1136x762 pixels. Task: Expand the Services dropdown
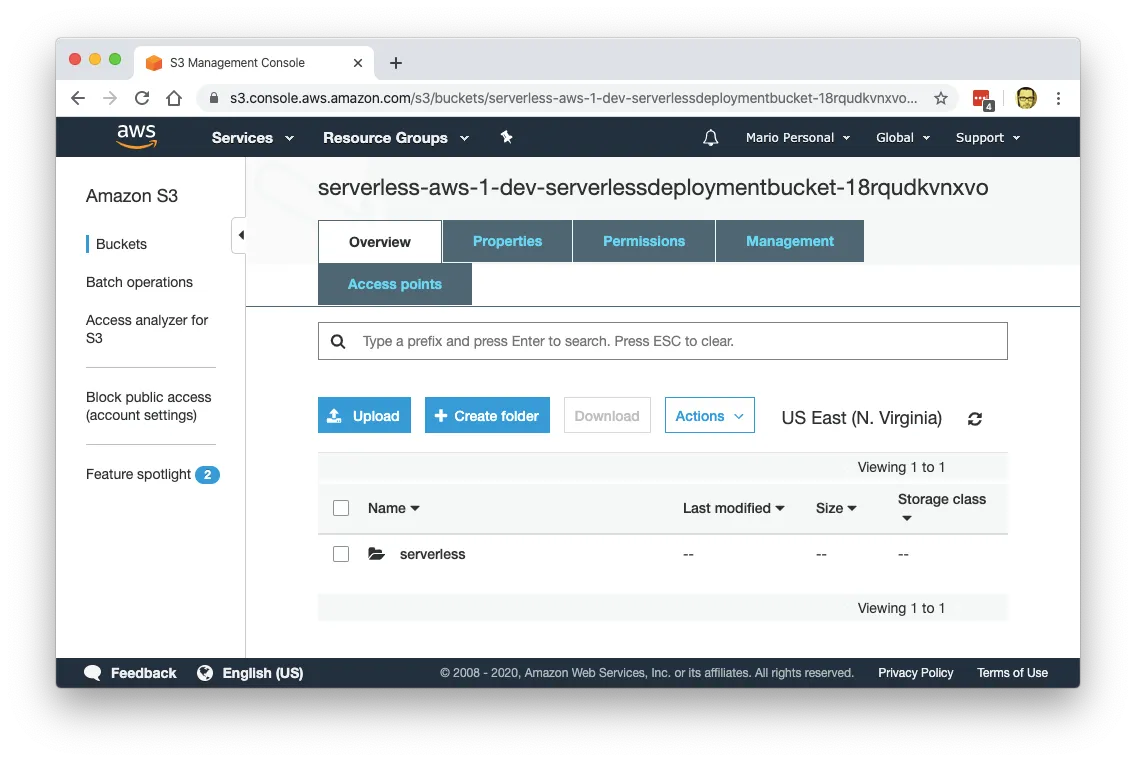pos(252,138)
